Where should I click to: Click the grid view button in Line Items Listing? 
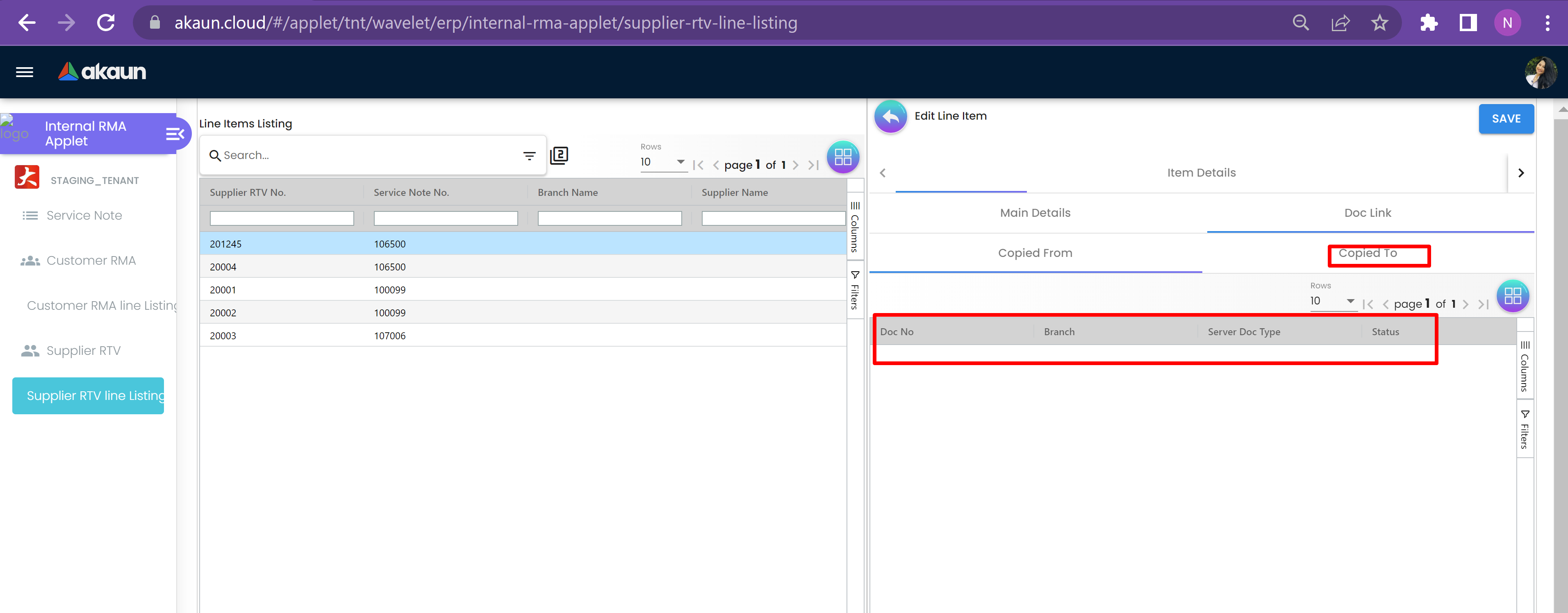click(842, 157)
